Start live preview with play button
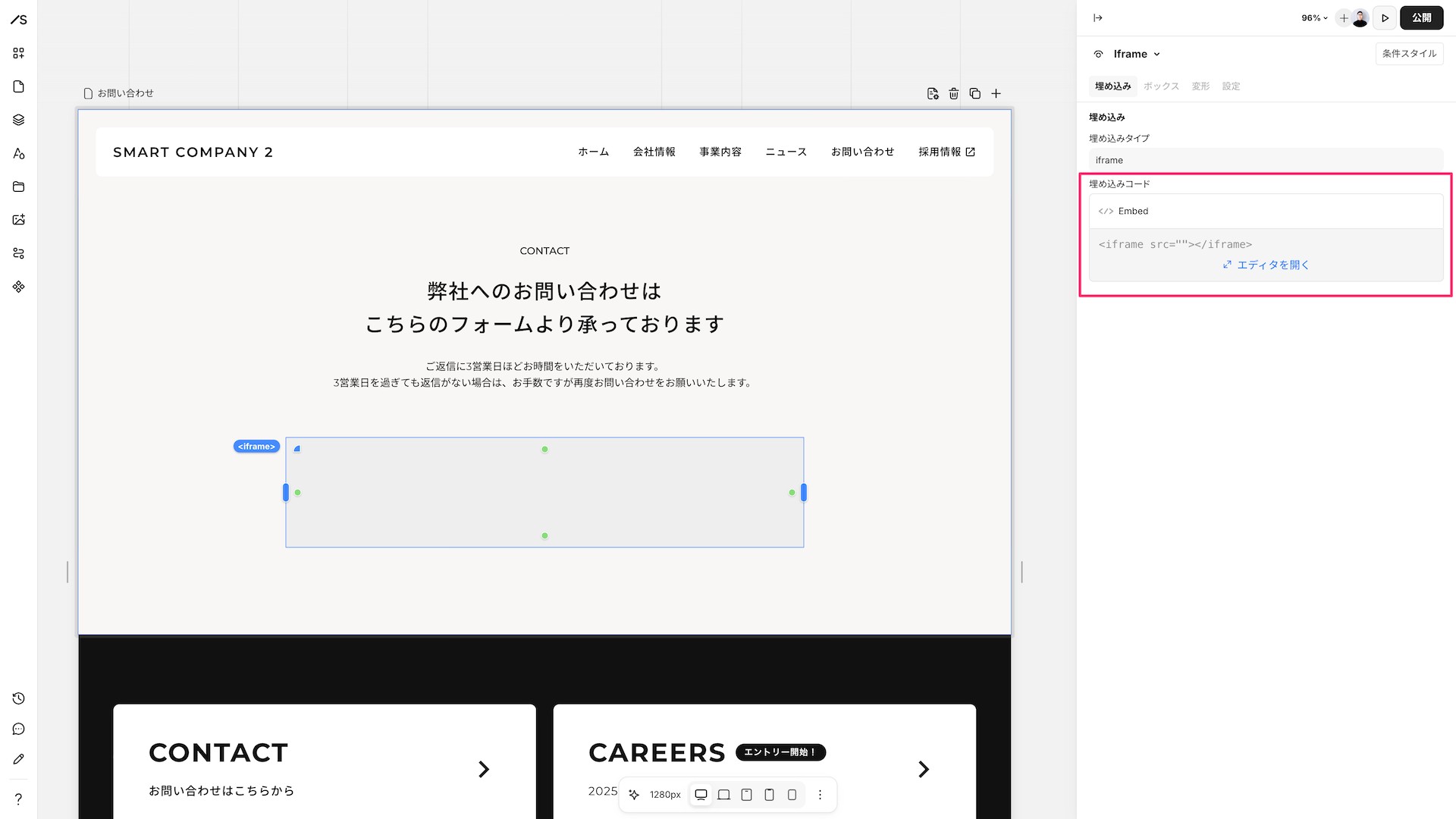The width and height of the screenshot is (1456, 819). (x=1385, y=18)
